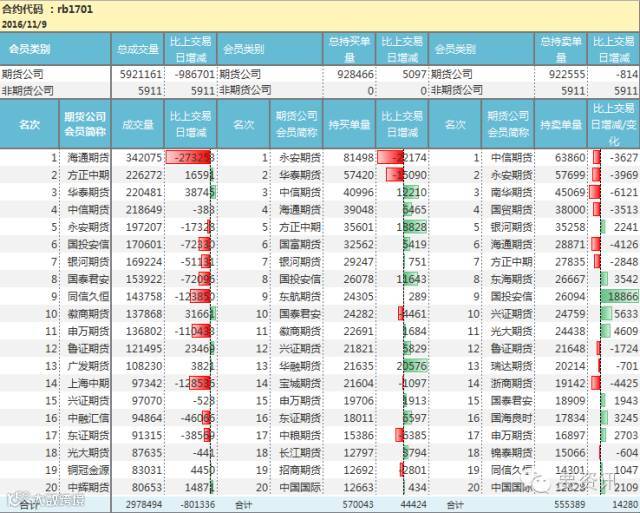Click the 总成交量 column header
The image size is (640, 513).
coord(138,49)
